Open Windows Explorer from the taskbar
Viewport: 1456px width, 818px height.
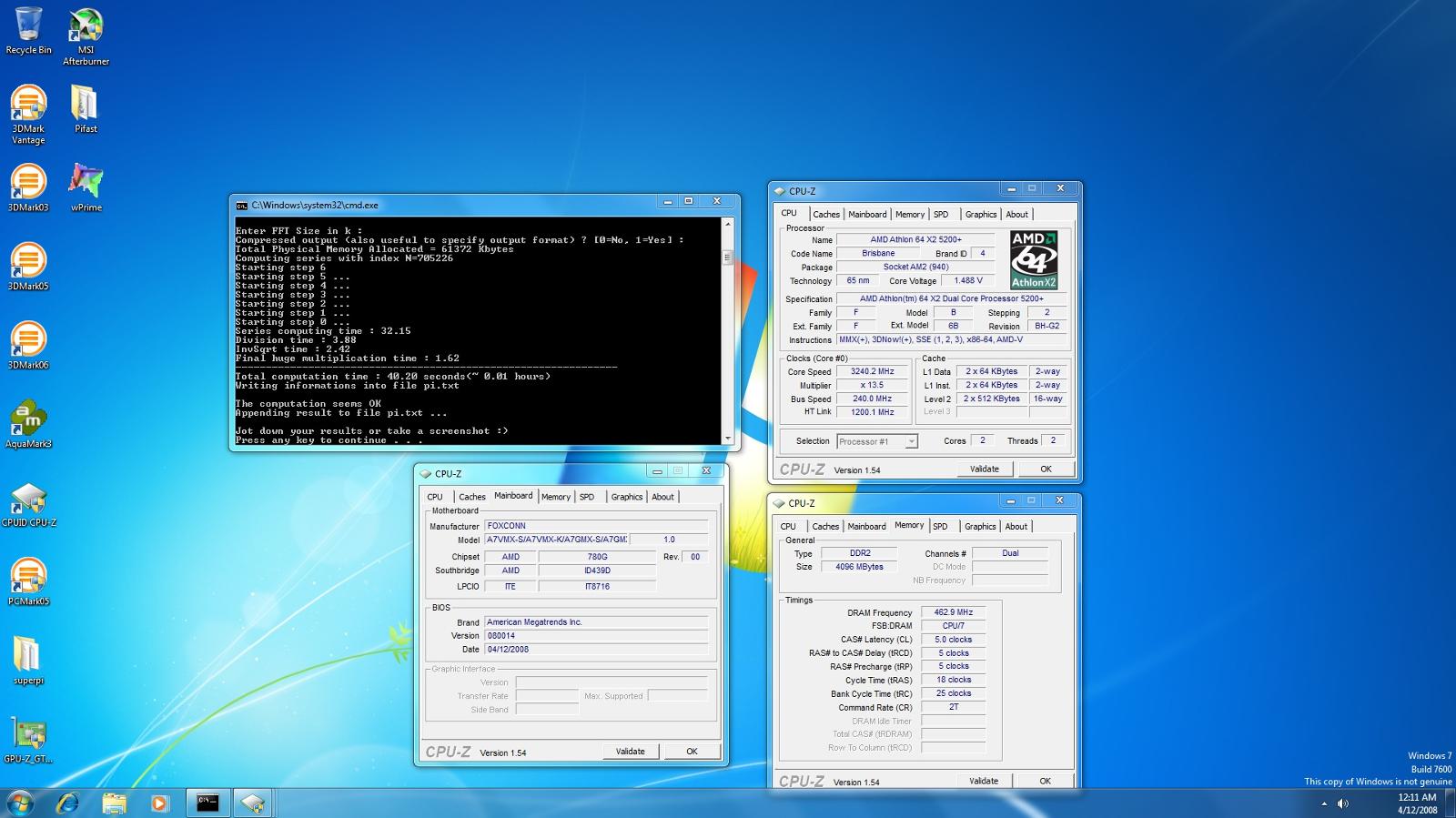click(x=114, y=803)
